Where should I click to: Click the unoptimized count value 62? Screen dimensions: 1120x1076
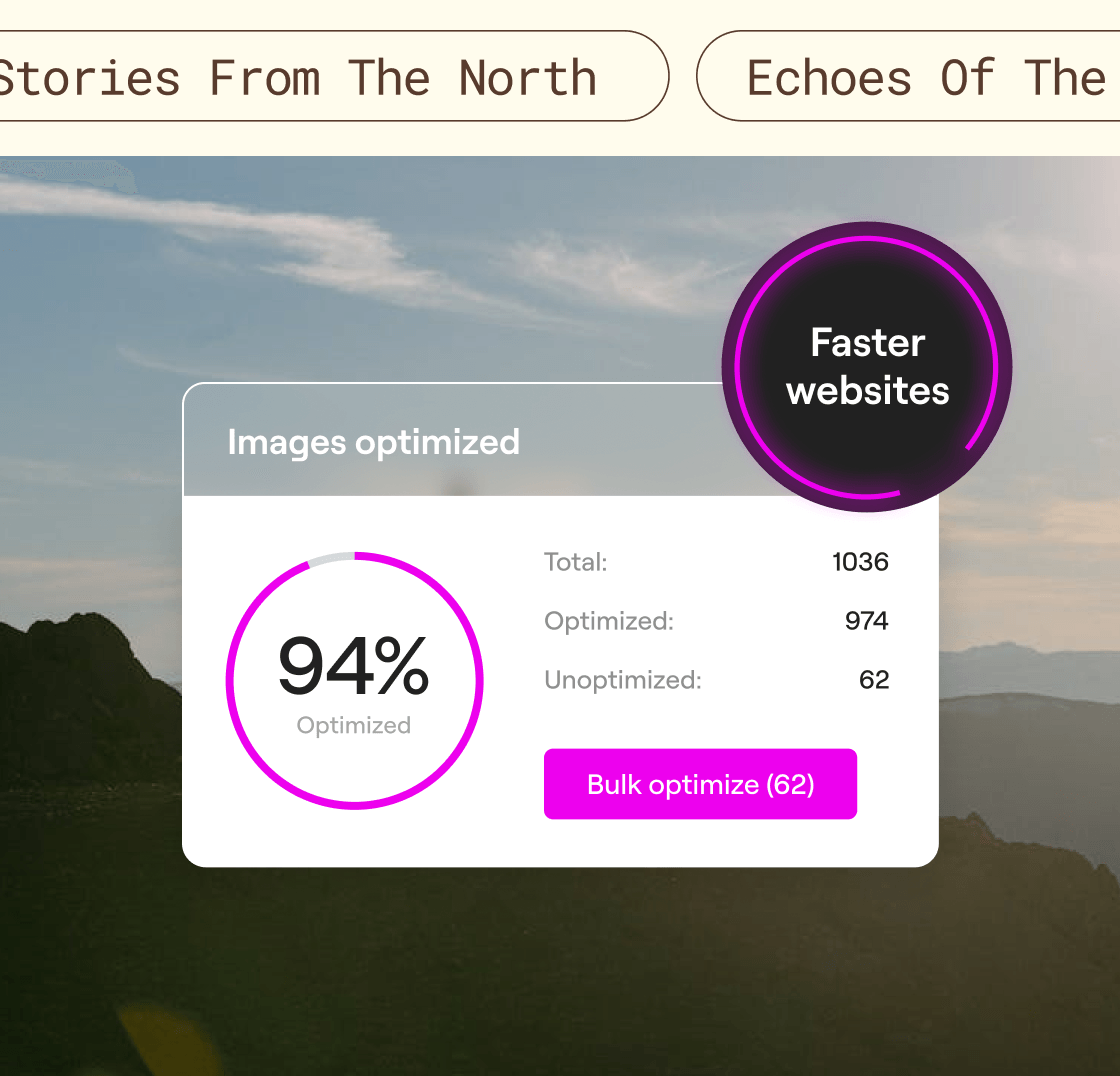[873, 680]
